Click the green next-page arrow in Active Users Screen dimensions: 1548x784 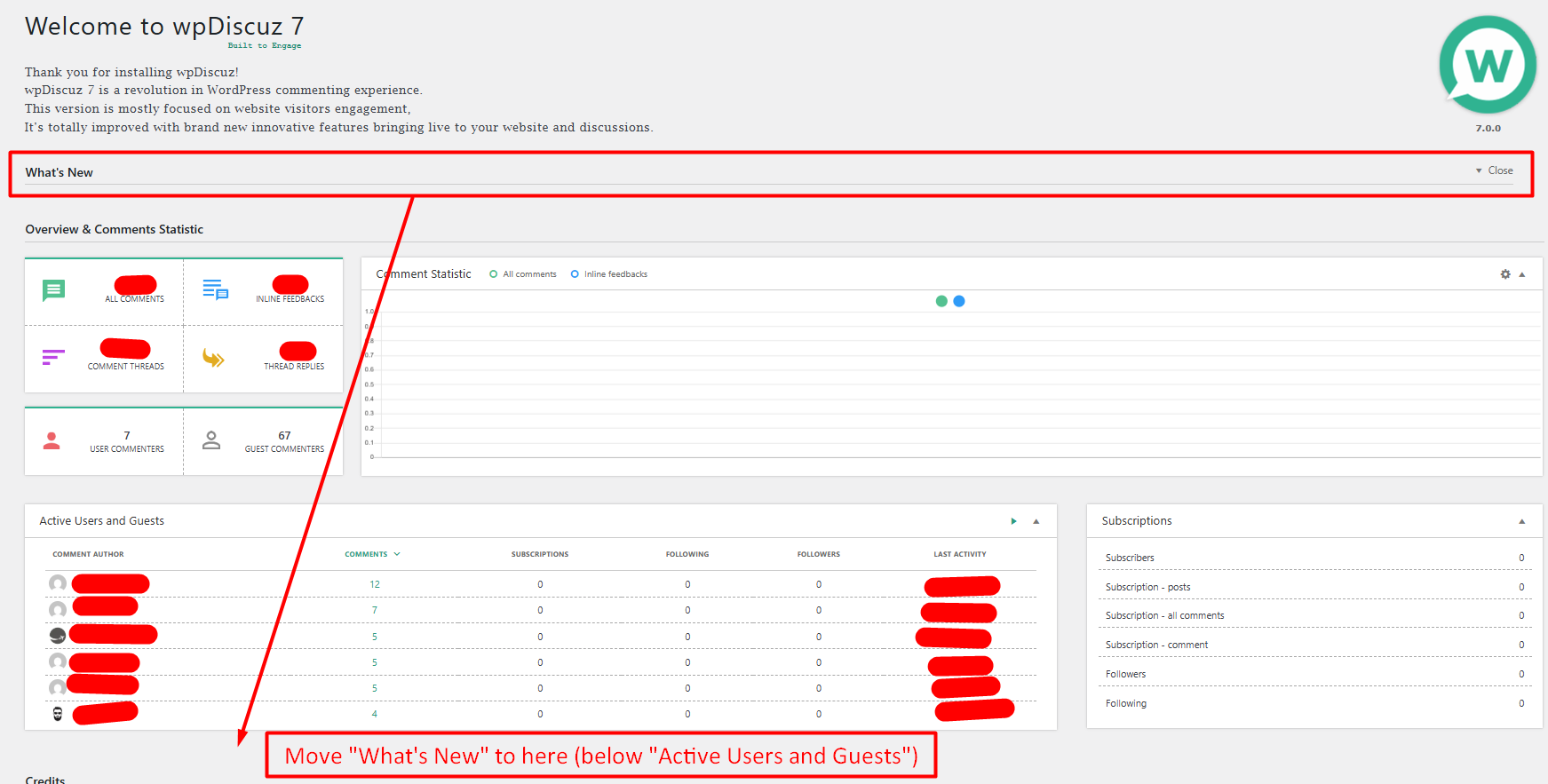[x=1013, y=521]
